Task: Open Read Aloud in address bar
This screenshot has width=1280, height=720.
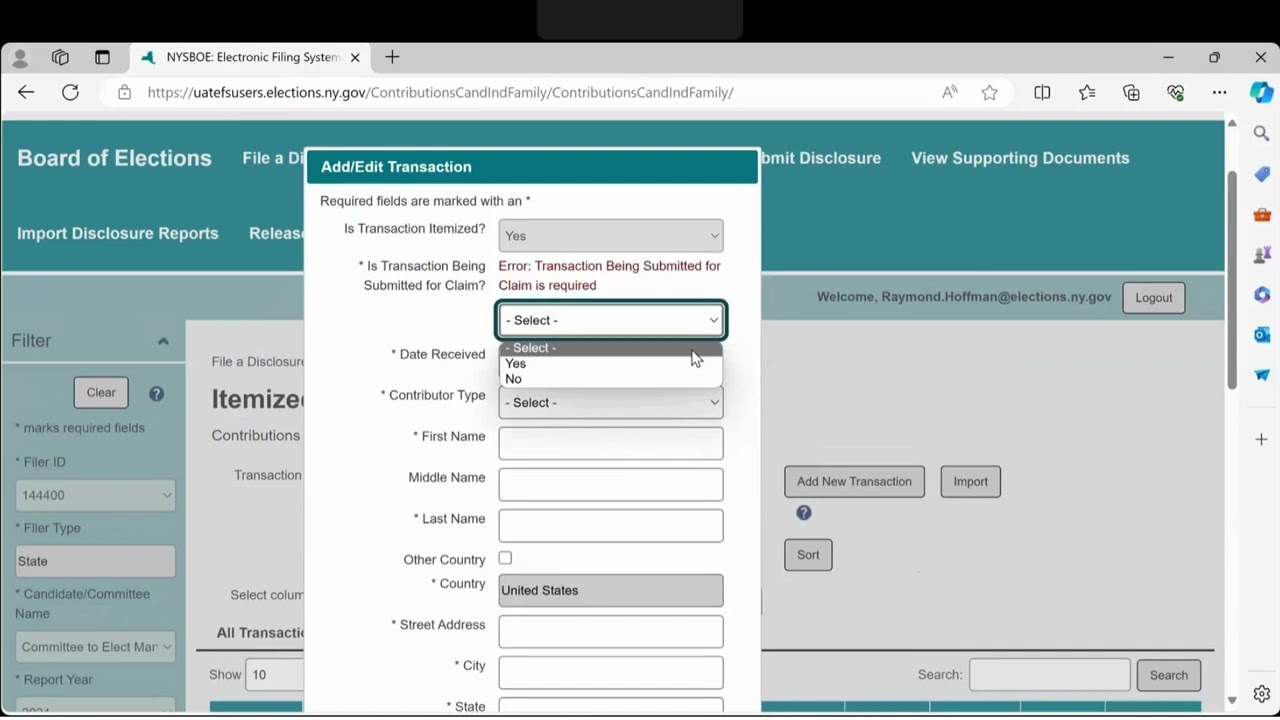Action: (x=949, y=92)
